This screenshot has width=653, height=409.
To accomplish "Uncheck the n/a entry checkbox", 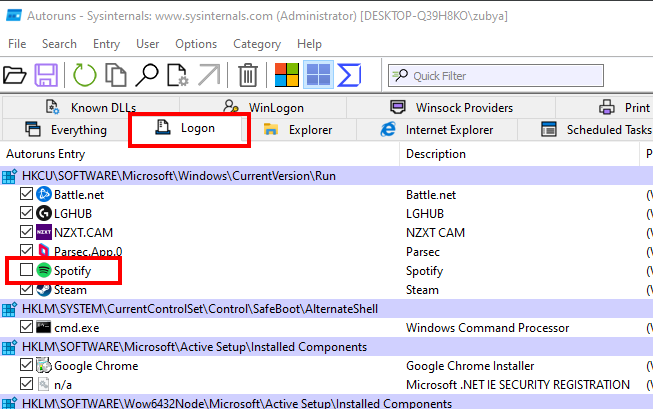I will [x=26, y=384].
